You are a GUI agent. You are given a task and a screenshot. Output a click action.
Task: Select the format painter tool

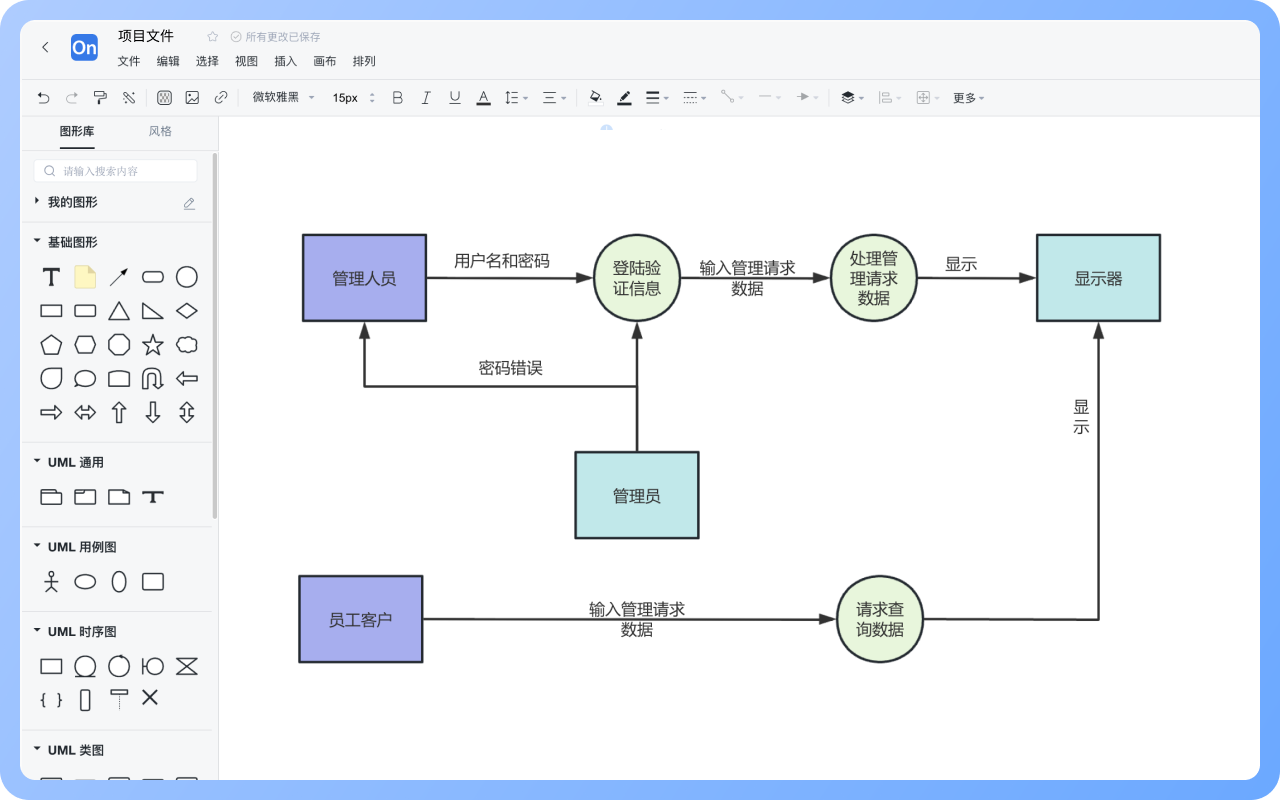[99, 97]
